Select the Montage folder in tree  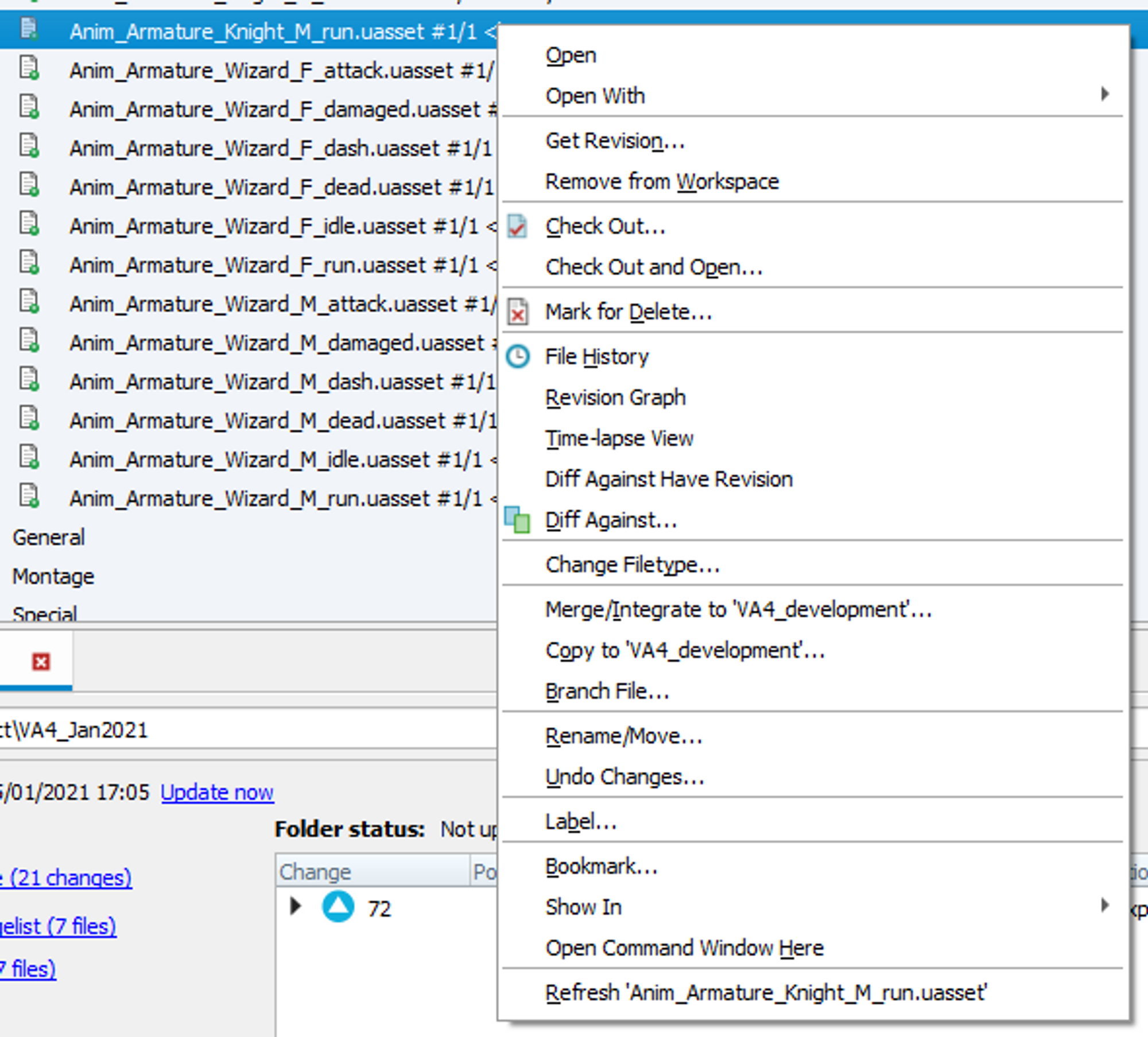point(53,576)
